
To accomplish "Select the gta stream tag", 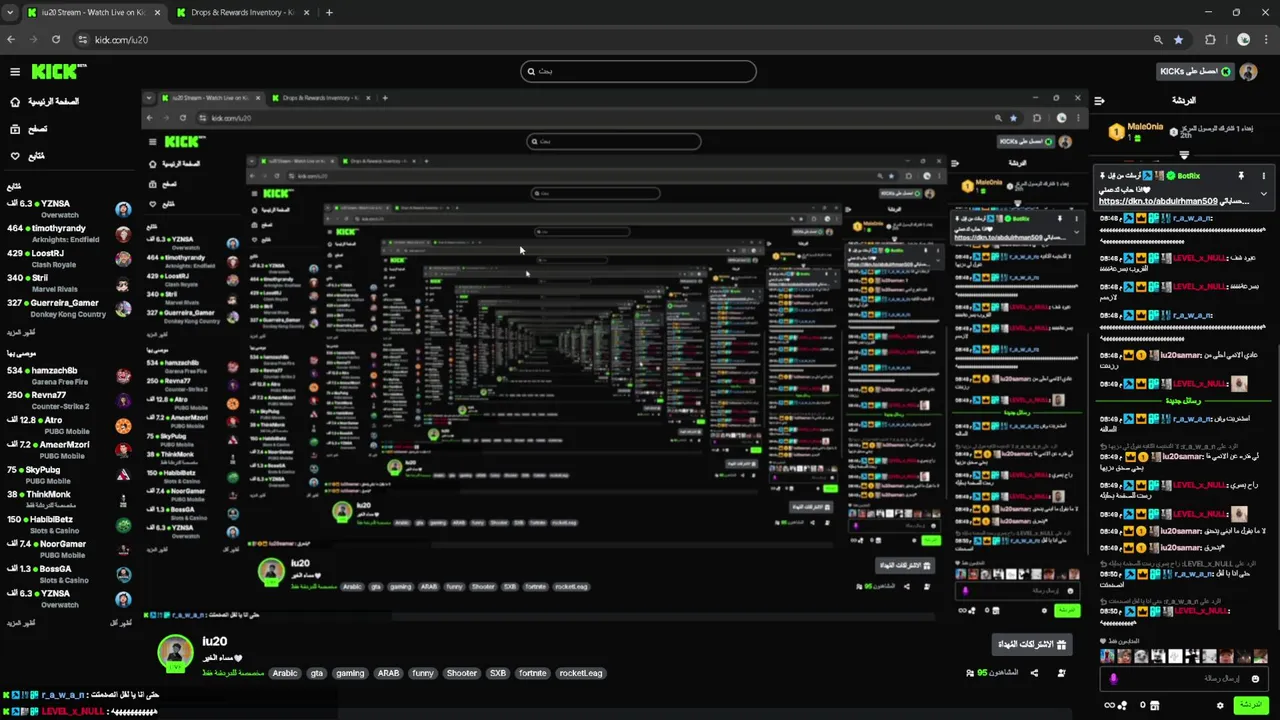I will coord(317,673).
